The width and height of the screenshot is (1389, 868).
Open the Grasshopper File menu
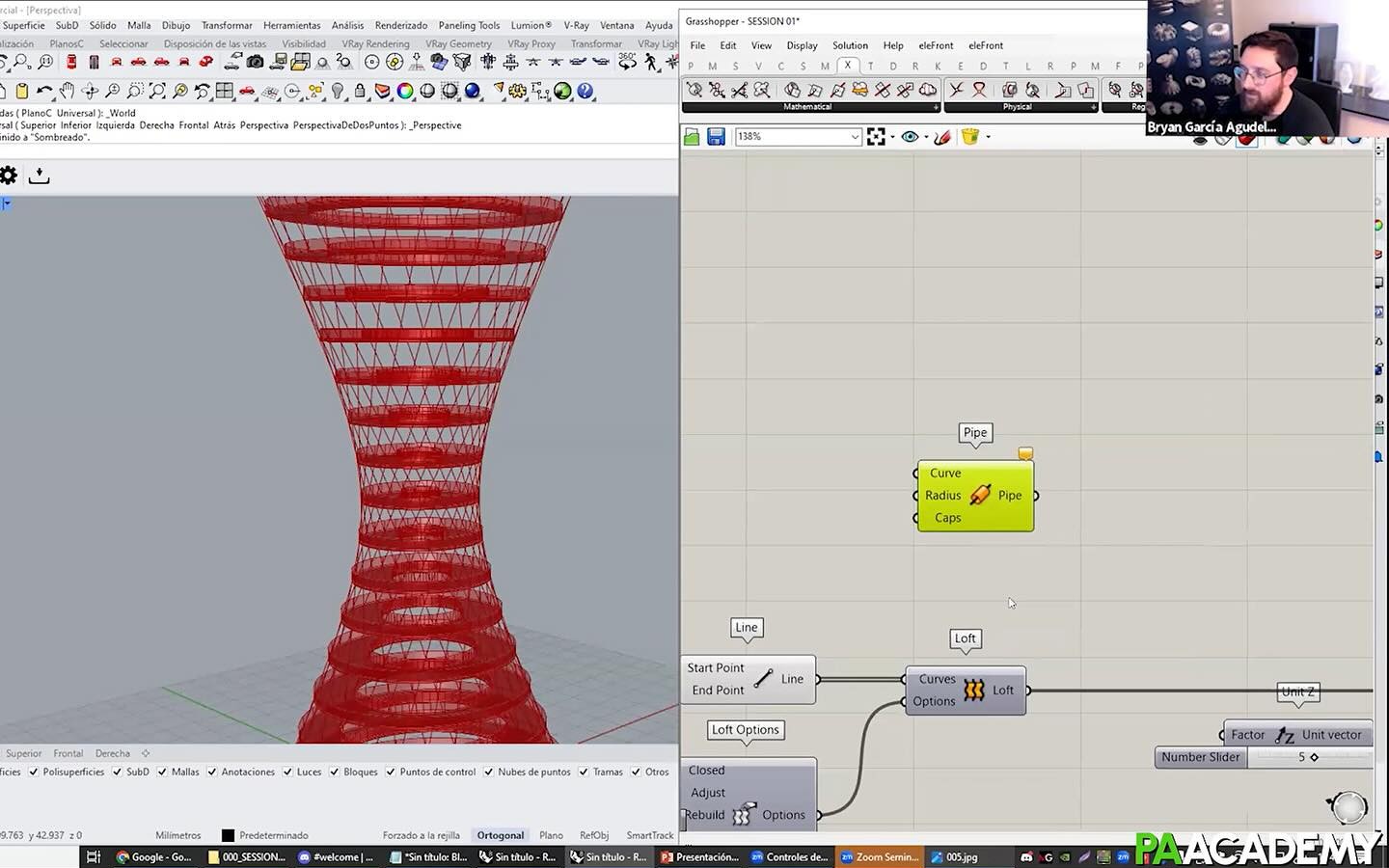[697, 45]
